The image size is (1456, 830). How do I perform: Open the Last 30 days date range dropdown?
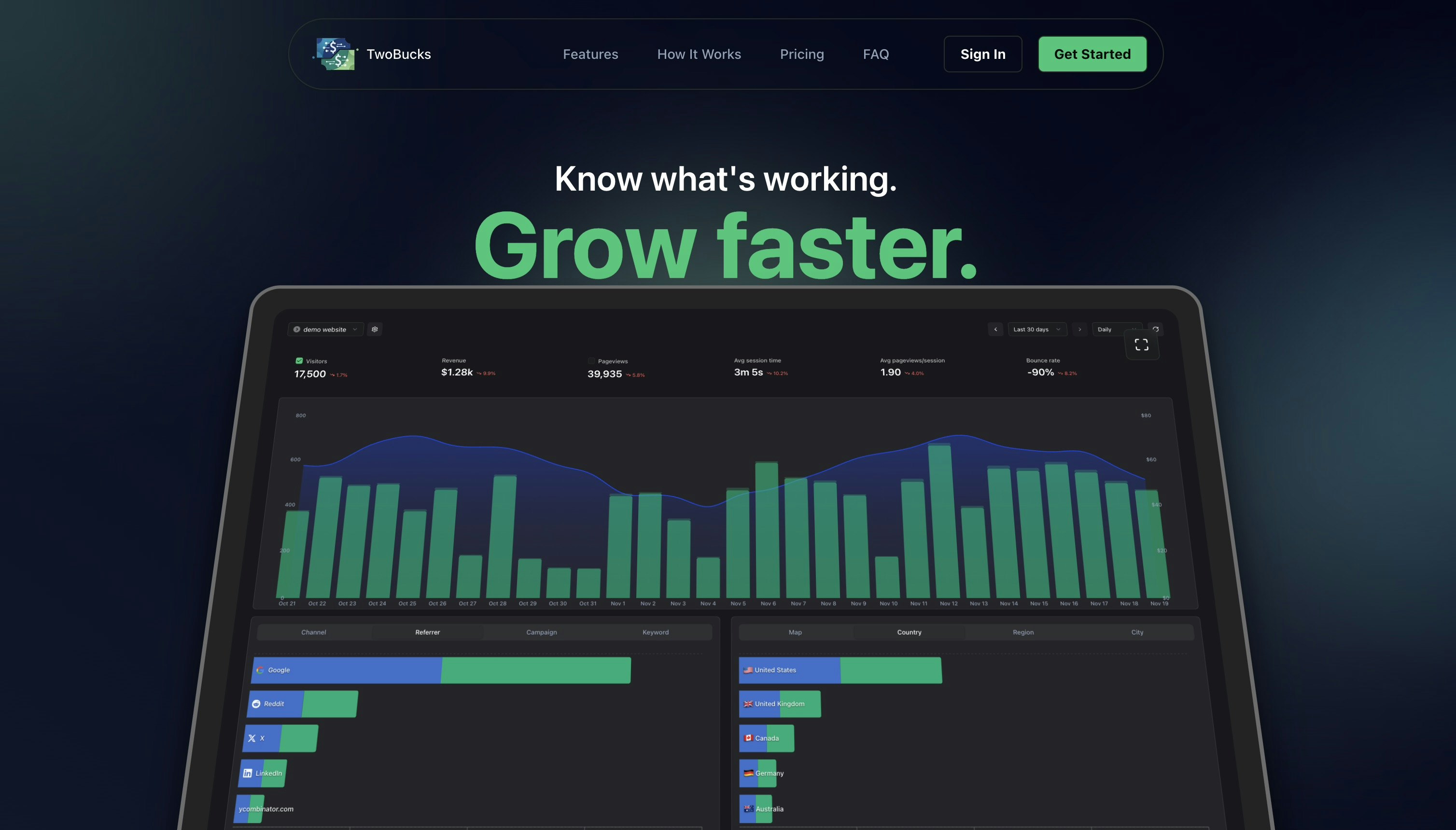point(1037,329)
